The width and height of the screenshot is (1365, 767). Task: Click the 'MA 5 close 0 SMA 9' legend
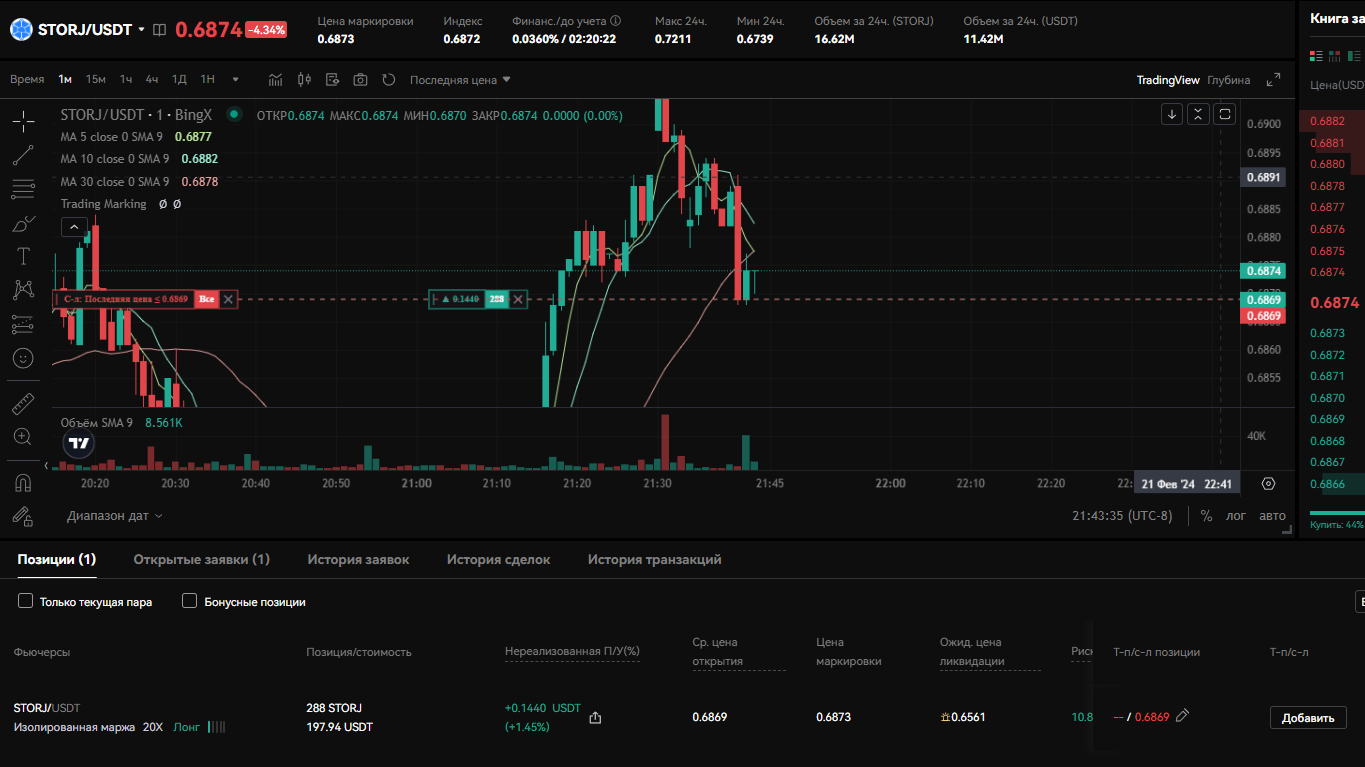114,136
